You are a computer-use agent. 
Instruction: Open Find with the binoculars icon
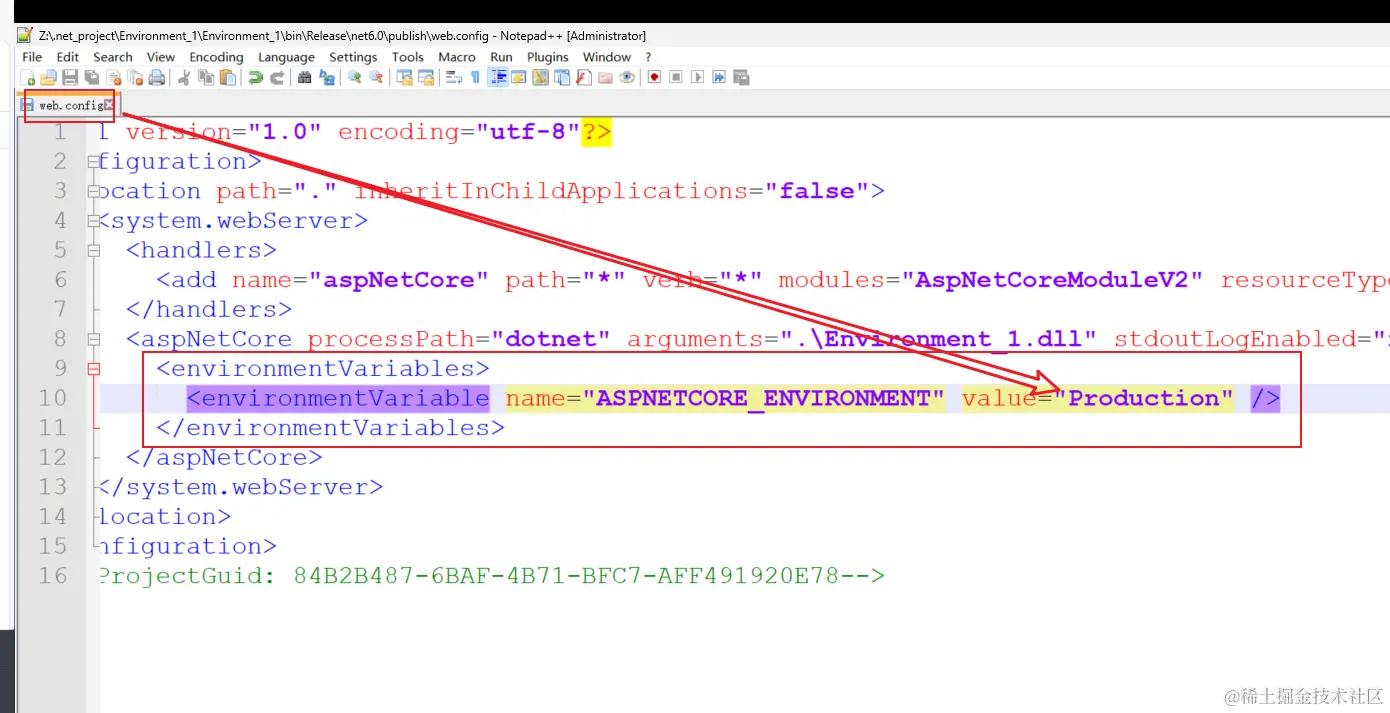coord(305,77)
